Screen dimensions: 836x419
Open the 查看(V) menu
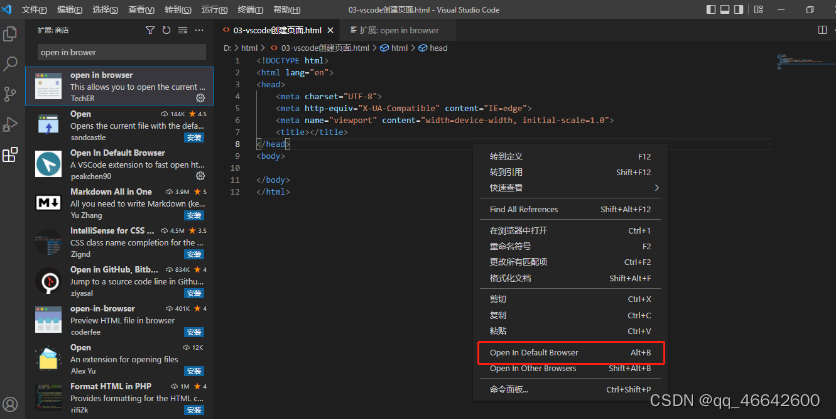click(x=141, y=10)
